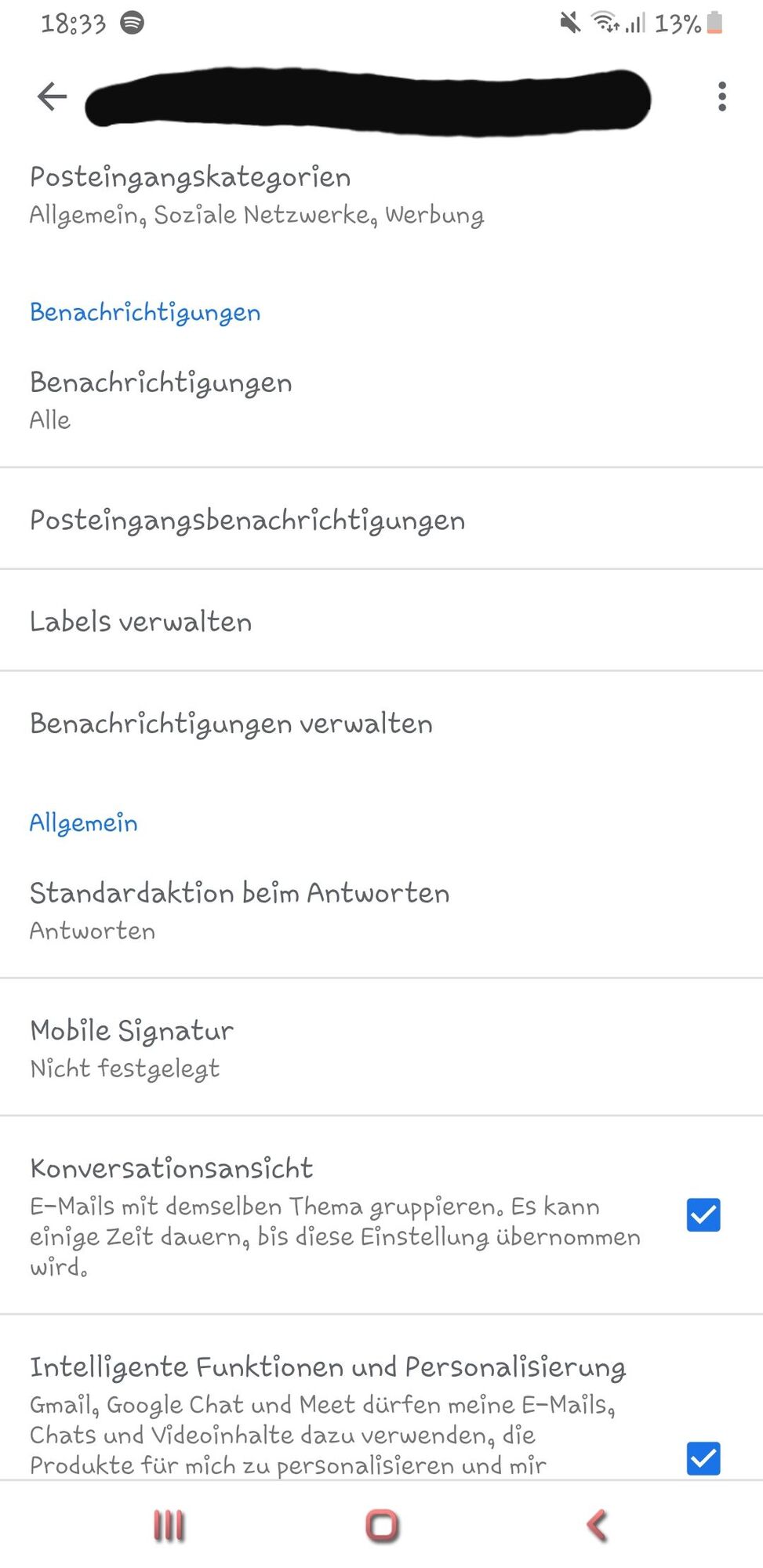Tap the Wi-Fi status icon
The image size is (763, 1568).
[605, 23]
